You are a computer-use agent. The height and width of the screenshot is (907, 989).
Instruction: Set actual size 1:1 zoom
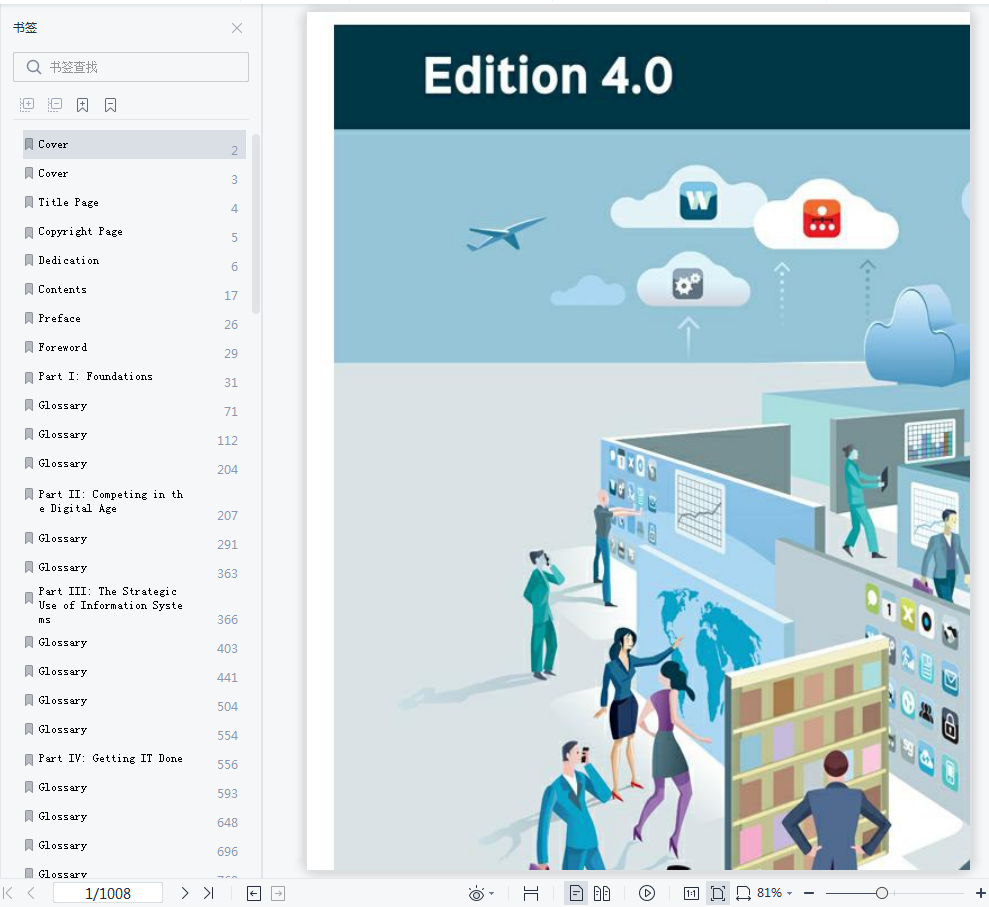(x=691, y=893)
